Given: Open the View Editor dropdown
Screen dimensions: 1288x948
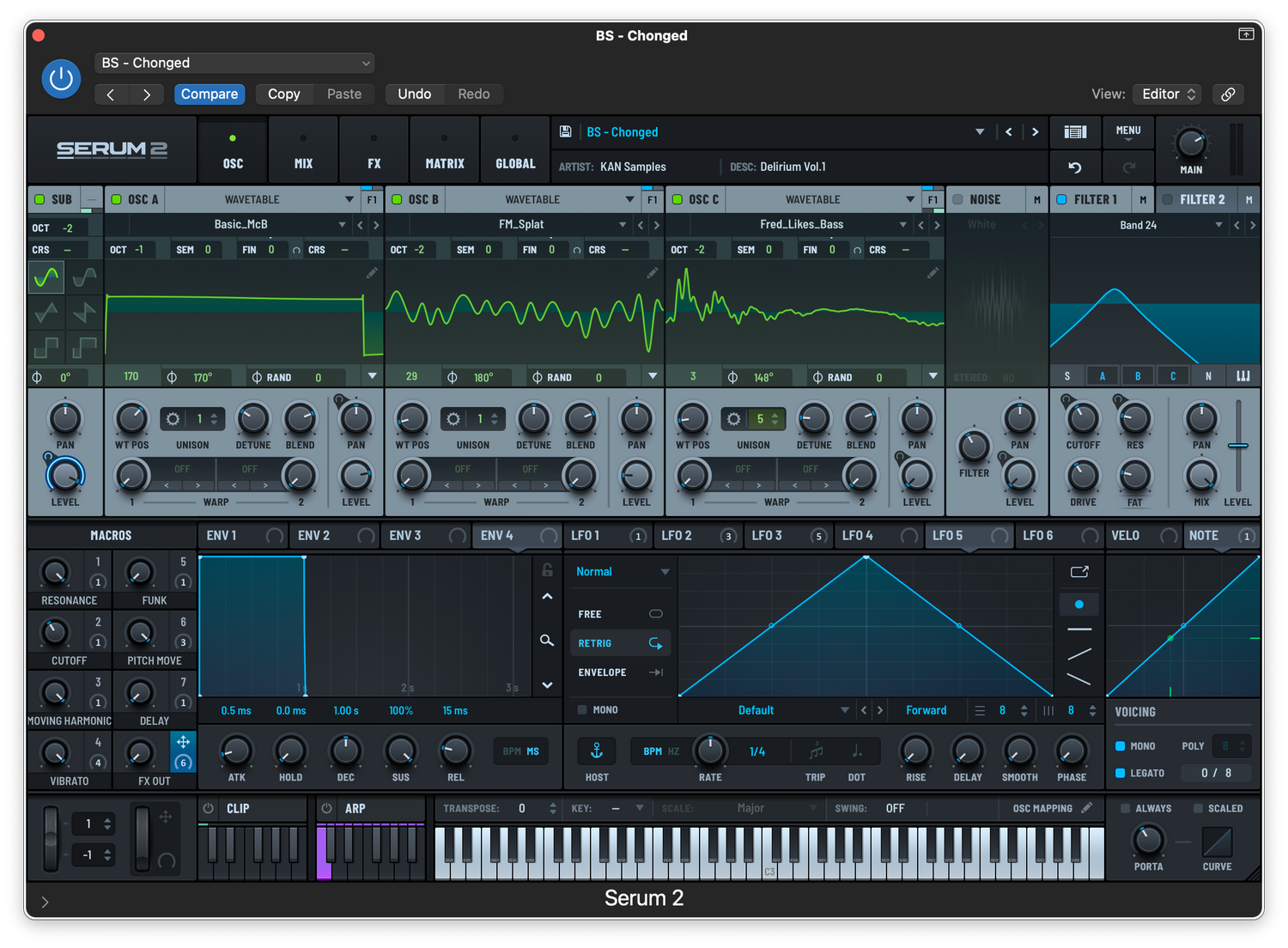Looking at the screenshot, I should 1167,94.
